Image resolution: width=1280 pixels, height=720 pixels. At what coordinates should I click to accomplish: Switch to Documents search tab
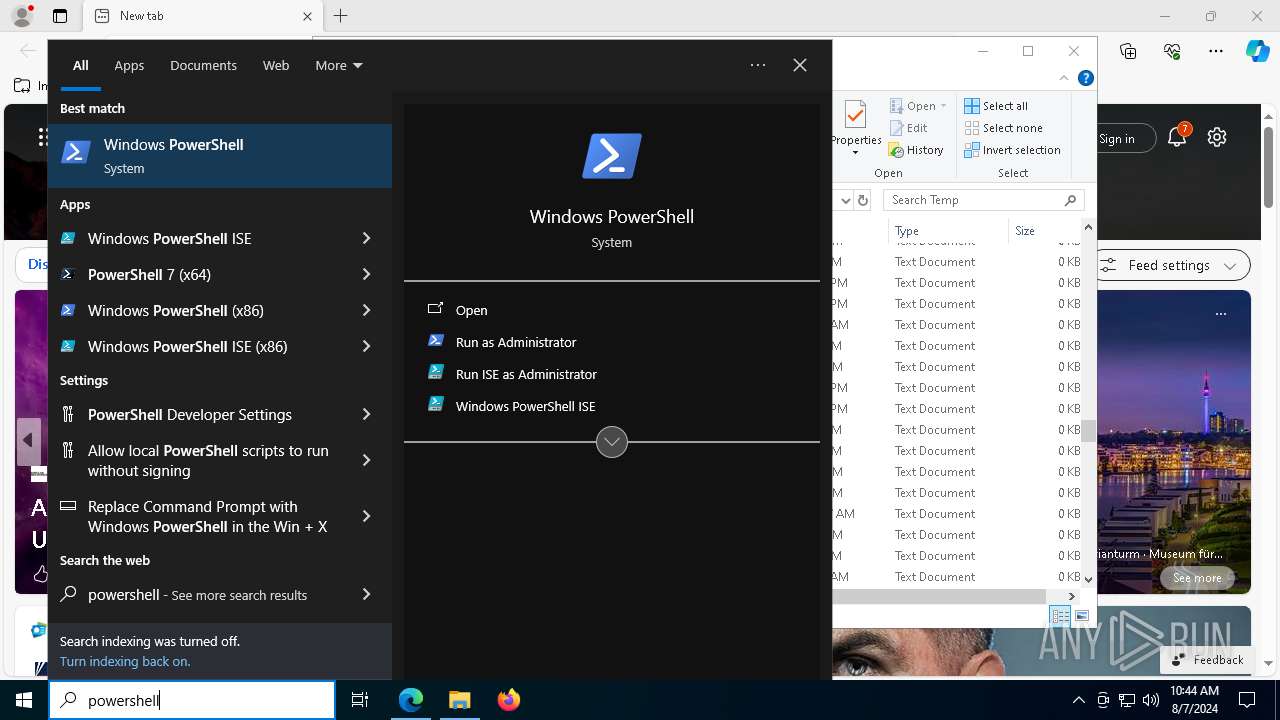click(203, 65)
